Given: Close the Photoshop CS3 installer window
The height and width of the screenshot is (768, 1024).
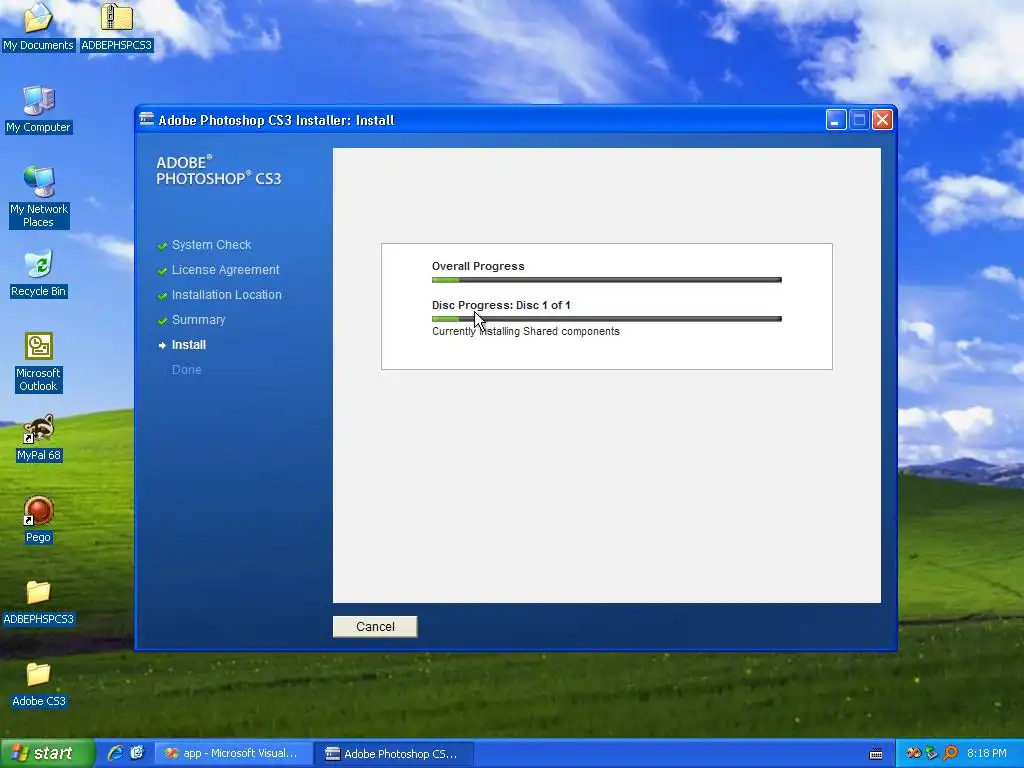Looking at the screenshot, I should click(882, 120).
